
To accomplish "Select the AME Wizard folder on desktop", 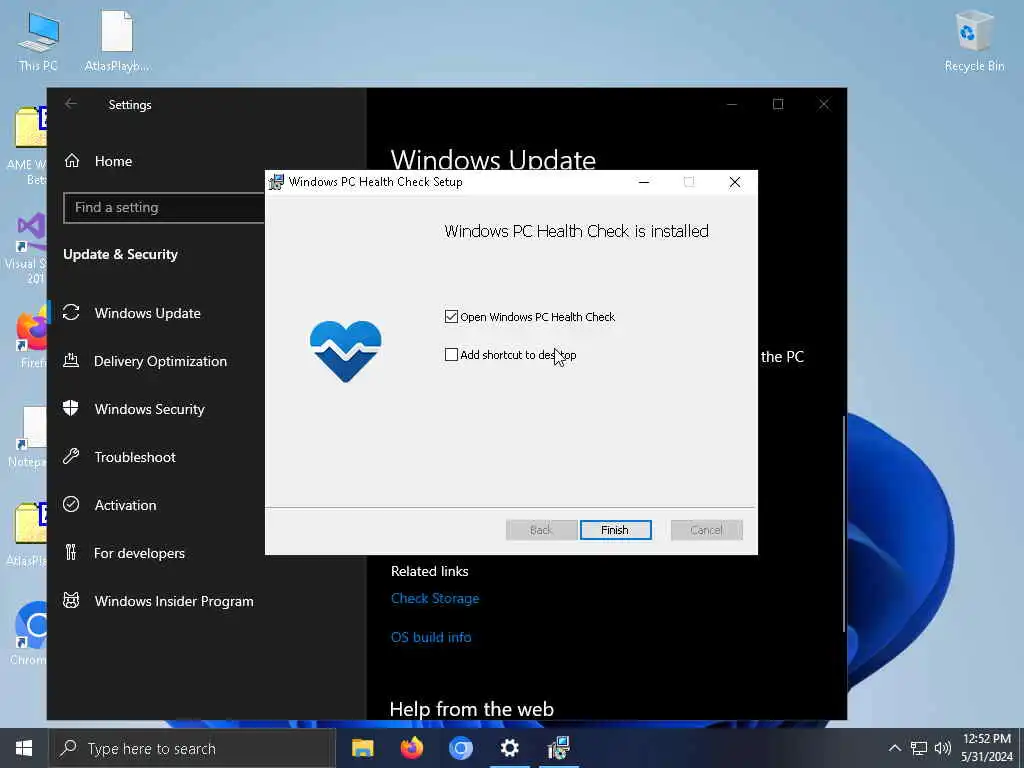I will tap(27, 146).
